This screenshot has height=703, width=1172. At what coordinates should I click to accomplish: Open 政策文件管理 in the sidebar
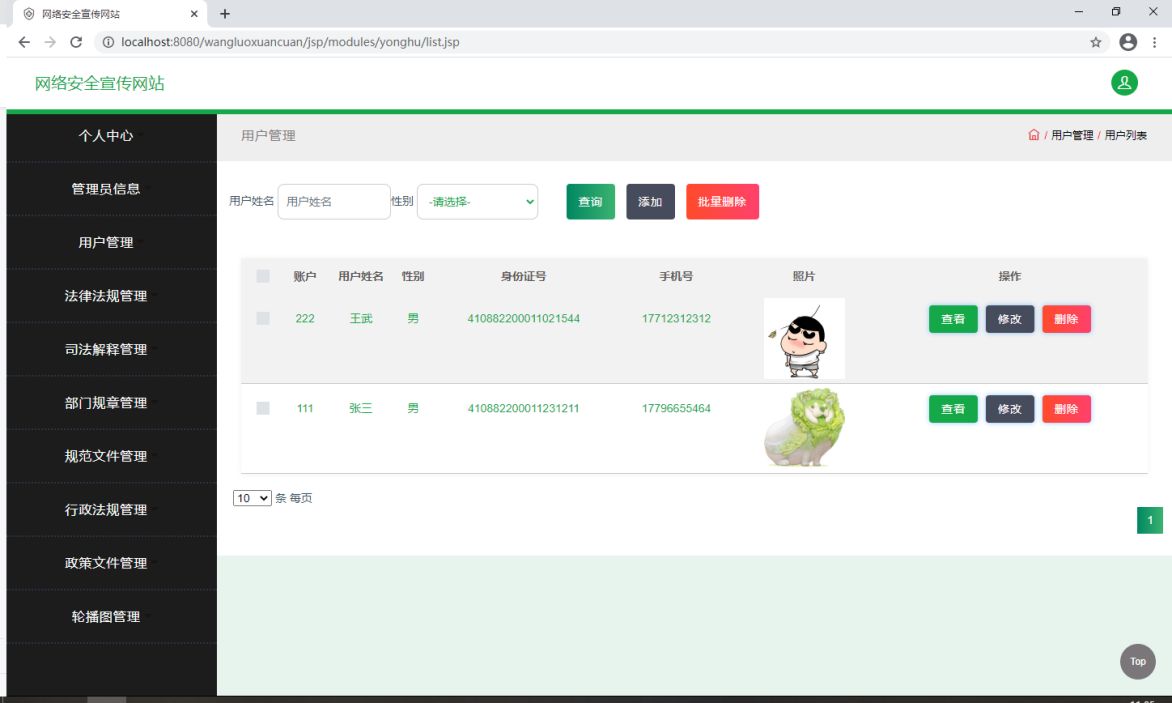tap(106, 563)
